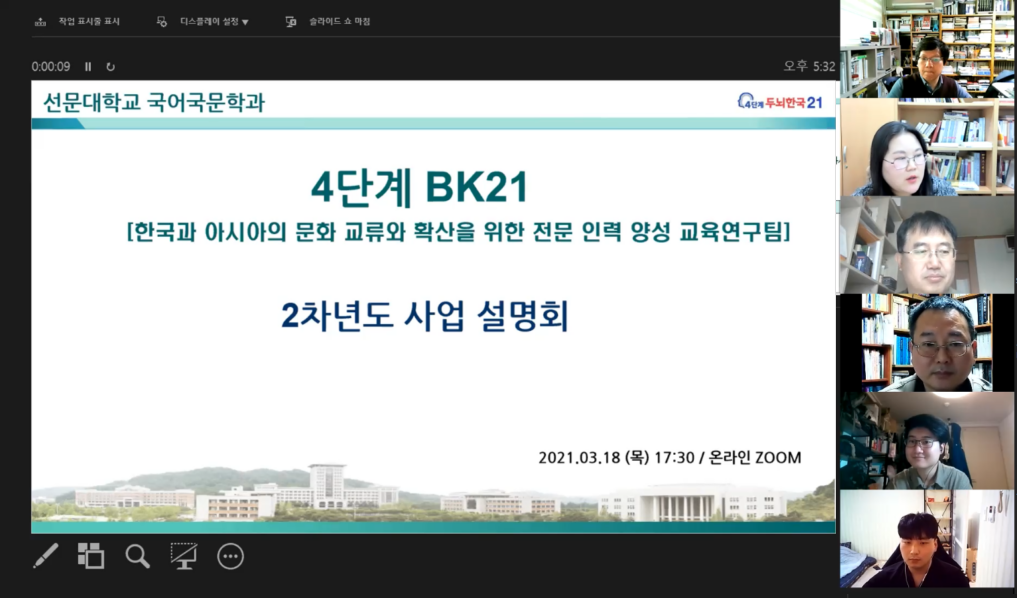This screenshot has height=598, width=1017.
Task: Open the 디스플레이 설정 dropdown
Action: coord(214,21)
